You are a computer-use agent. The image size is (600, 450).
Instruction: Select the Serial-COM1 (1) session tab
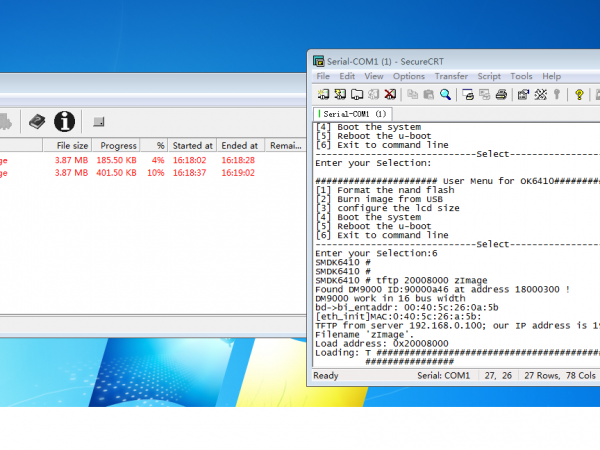[352, 114]
